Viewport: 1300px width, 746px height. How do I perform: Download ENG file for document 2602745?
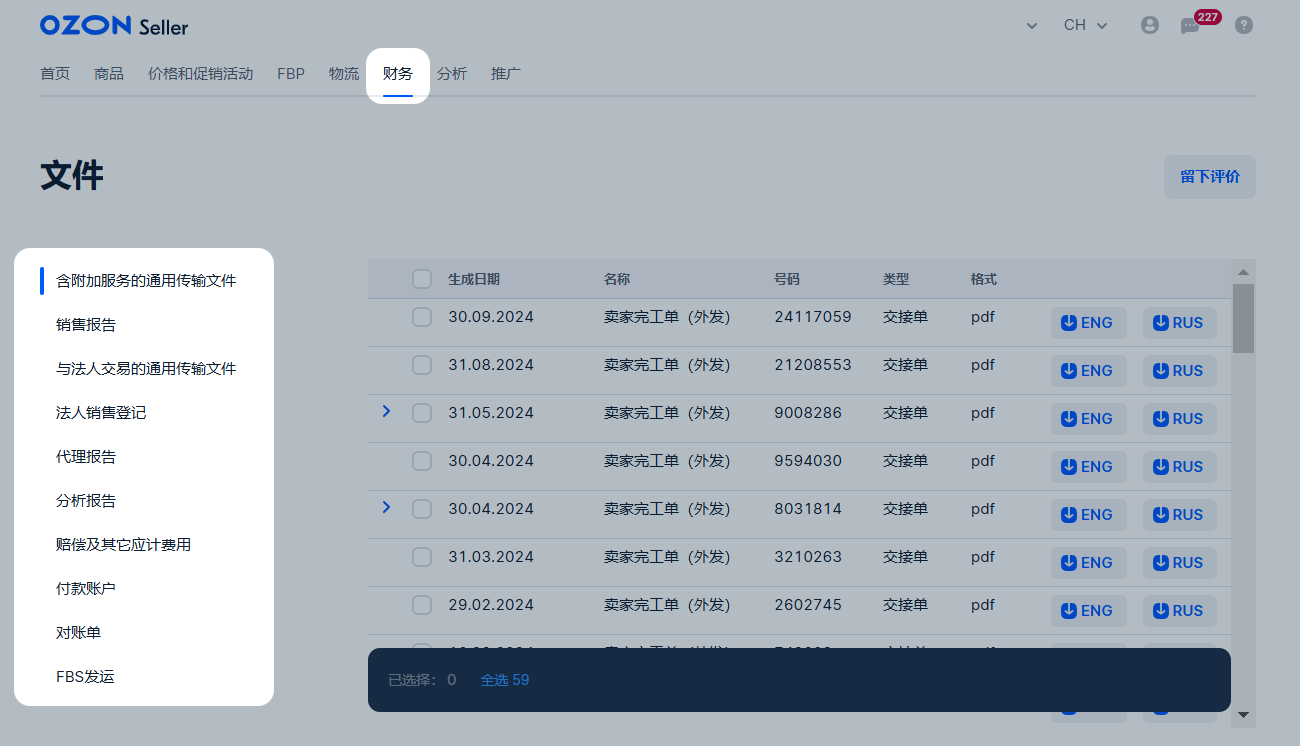(1088, 611)
